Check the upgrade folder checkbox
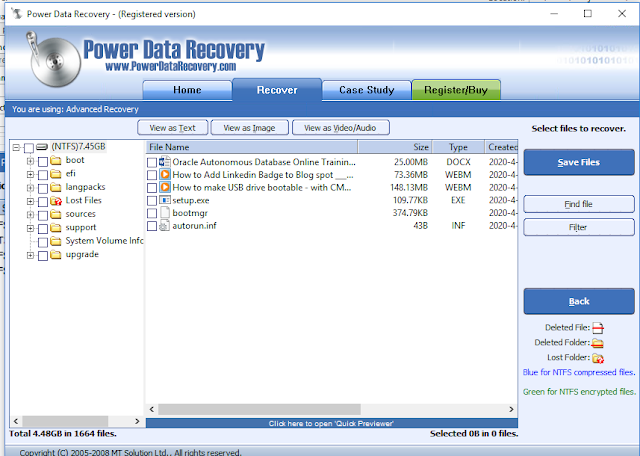The height and width of the screenshot is (456, 640). tap(43, 256)
